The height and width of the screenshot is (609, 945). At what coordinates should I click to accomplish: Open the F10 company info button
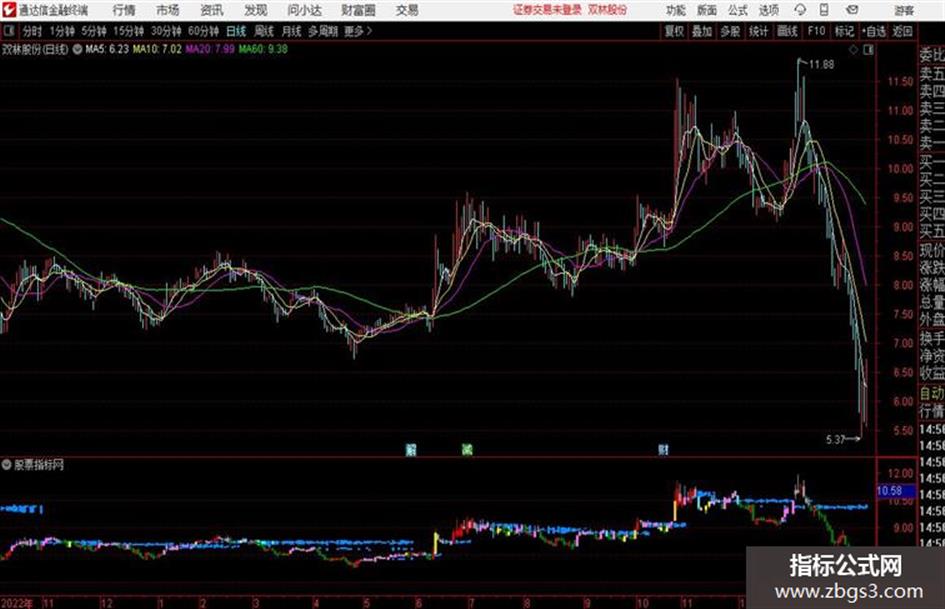coord(816,31)
